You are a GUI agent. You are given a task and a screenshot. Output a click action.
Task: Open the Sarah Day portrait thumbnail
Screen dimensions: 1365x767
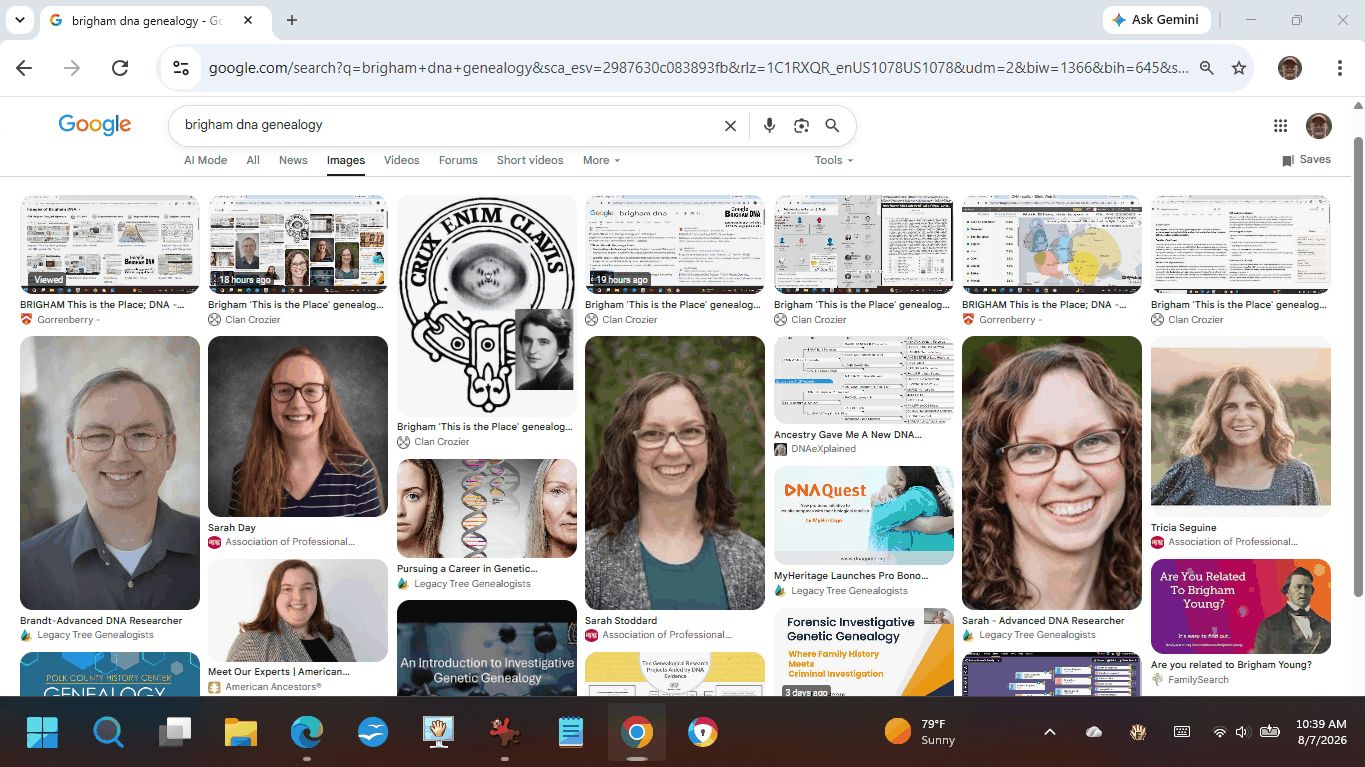(x=298, y=426)
